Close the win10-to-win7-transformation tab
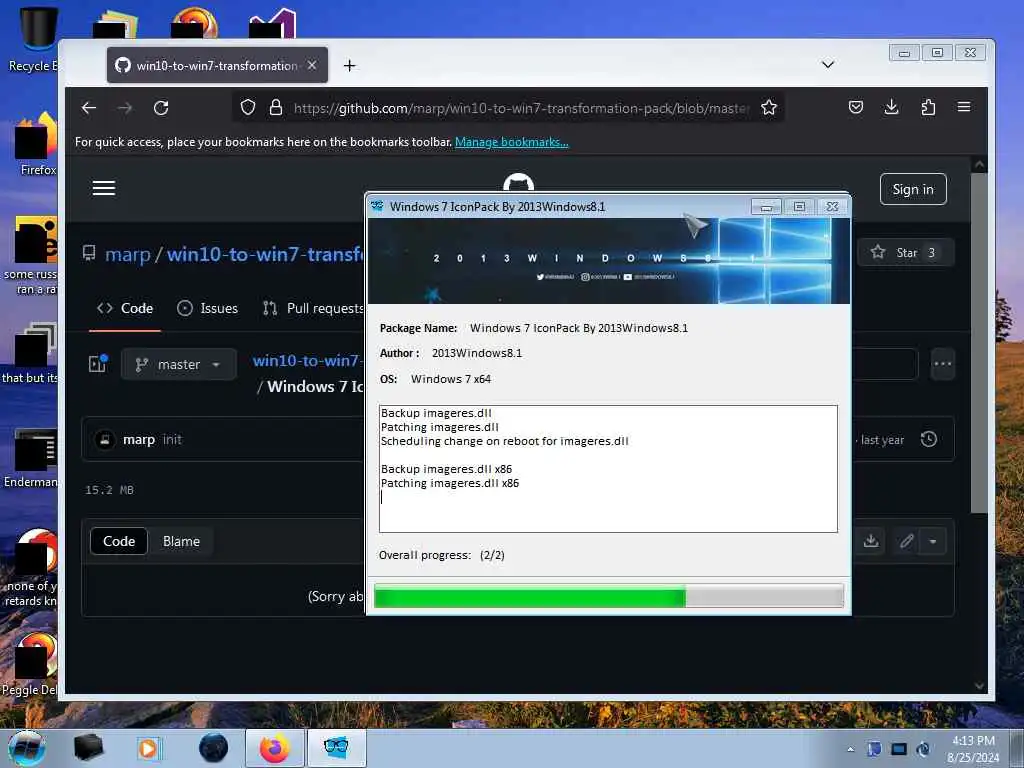The height and width of the screenshot is (768, 1024). [312, 65]
